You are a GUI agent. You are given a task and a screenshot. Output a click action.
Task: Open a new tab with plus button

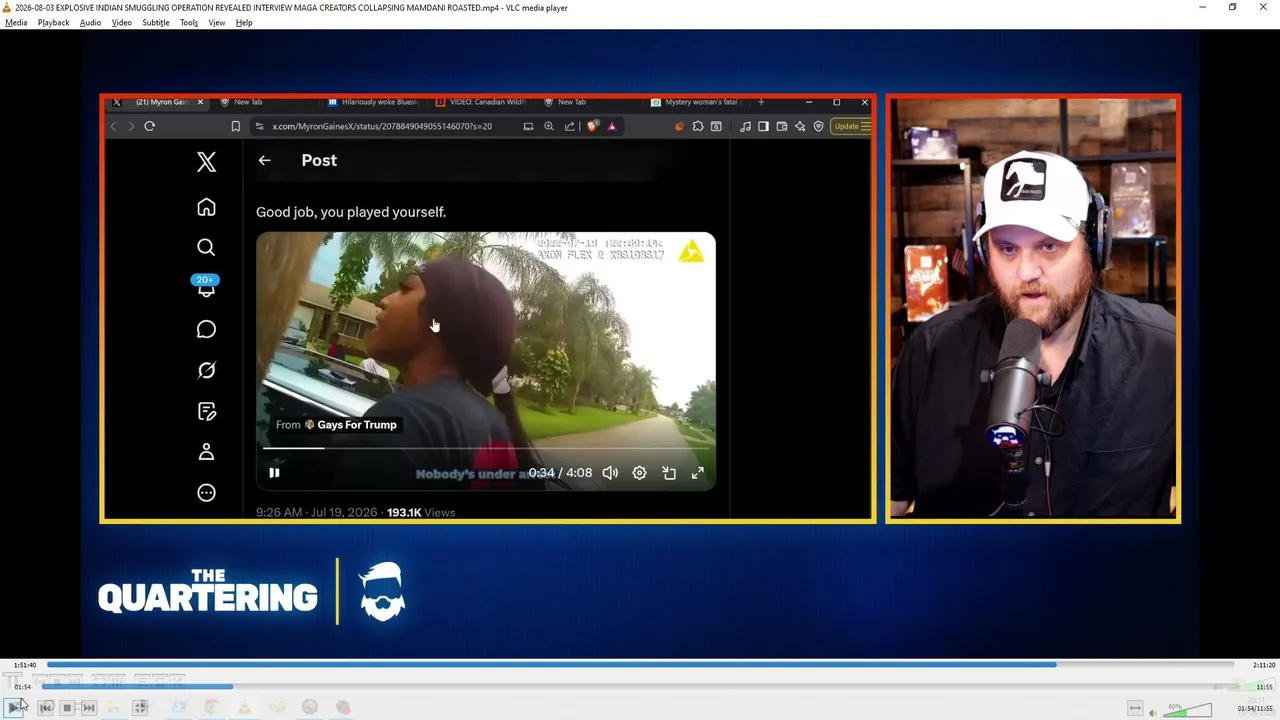[761, 102]
